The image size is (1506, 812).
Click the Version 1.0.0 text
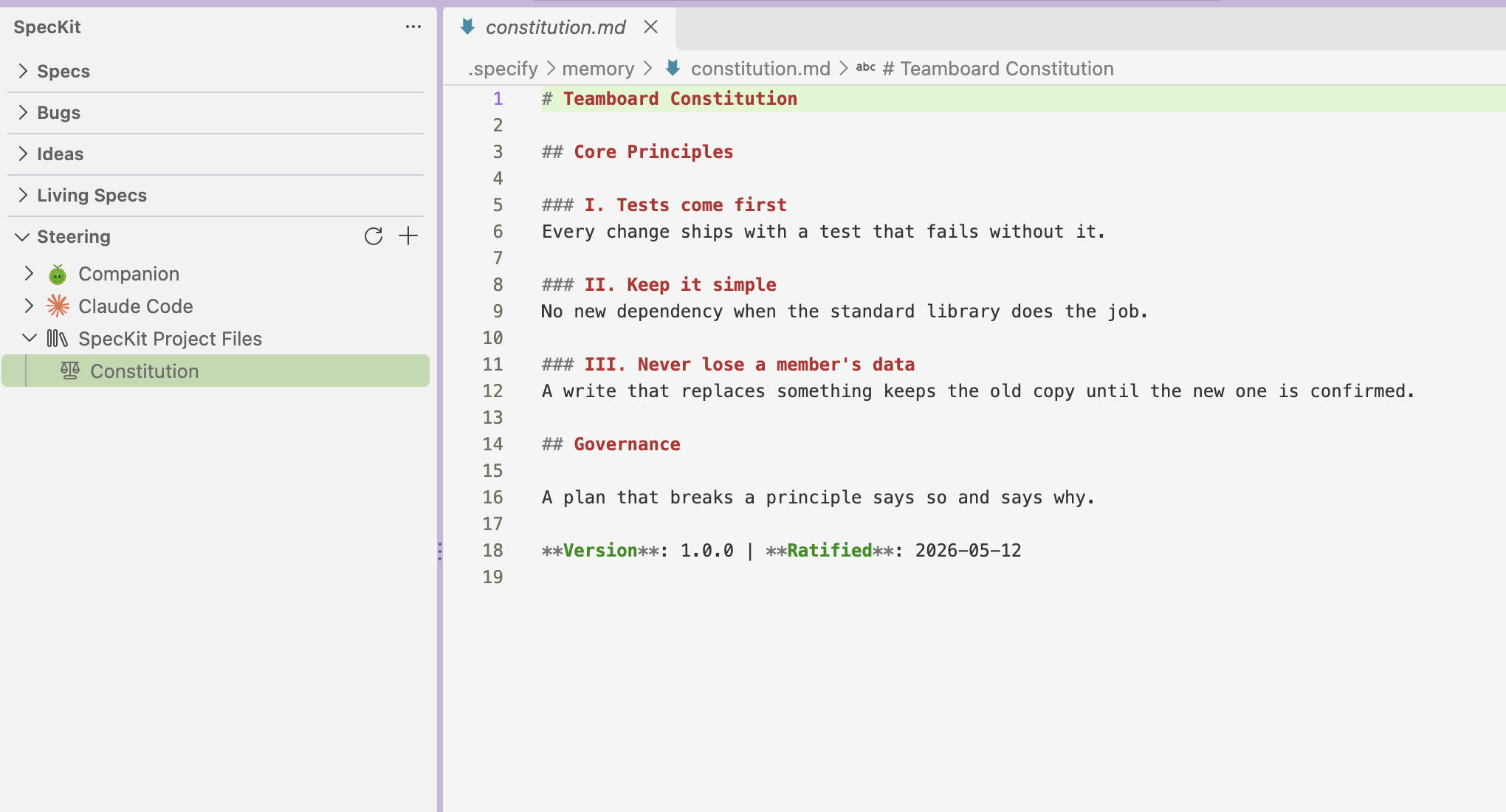tap(638, 551)
